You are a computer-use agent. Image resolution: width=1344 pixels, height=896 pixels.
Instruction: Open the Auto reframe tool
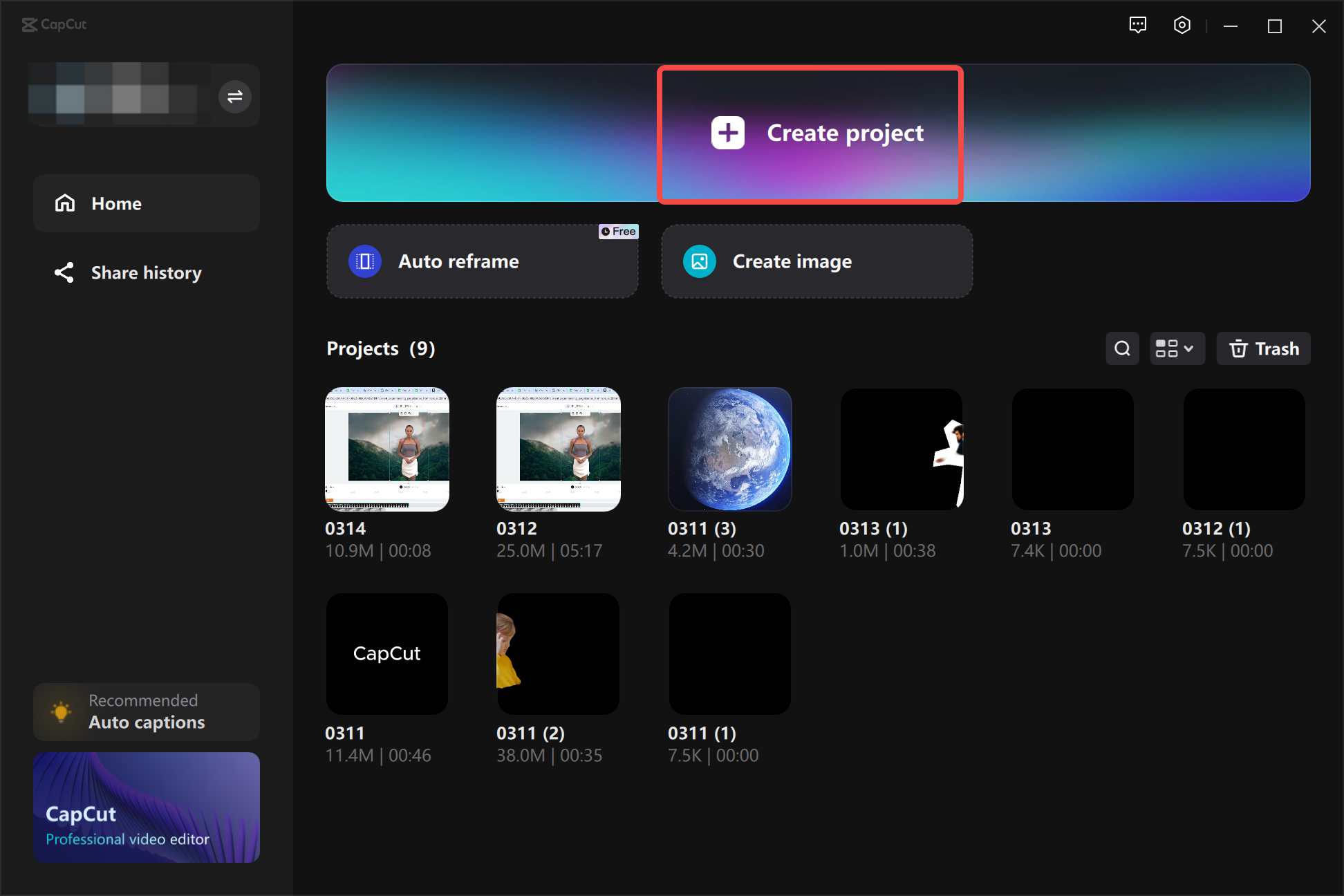point(483,261)
